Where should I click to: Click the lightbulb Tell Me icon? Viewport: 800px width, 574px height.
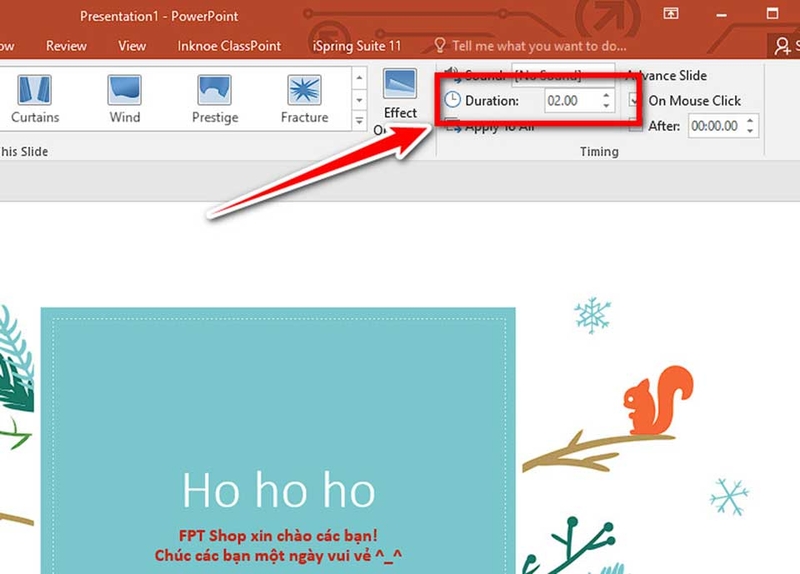pos(440,45)
